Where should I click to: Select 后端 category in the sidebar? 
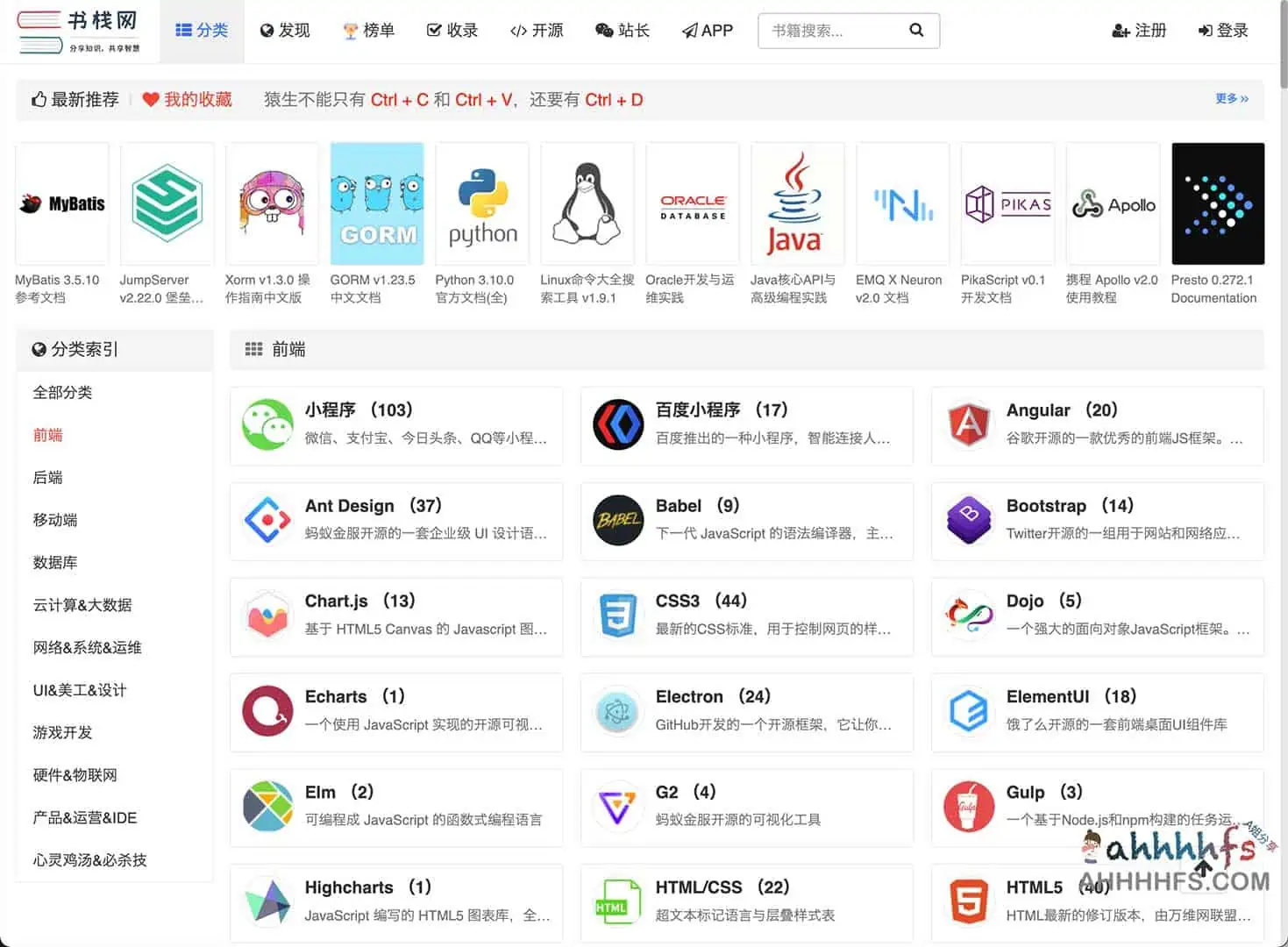pyautogui.click(x=47, y=477)
